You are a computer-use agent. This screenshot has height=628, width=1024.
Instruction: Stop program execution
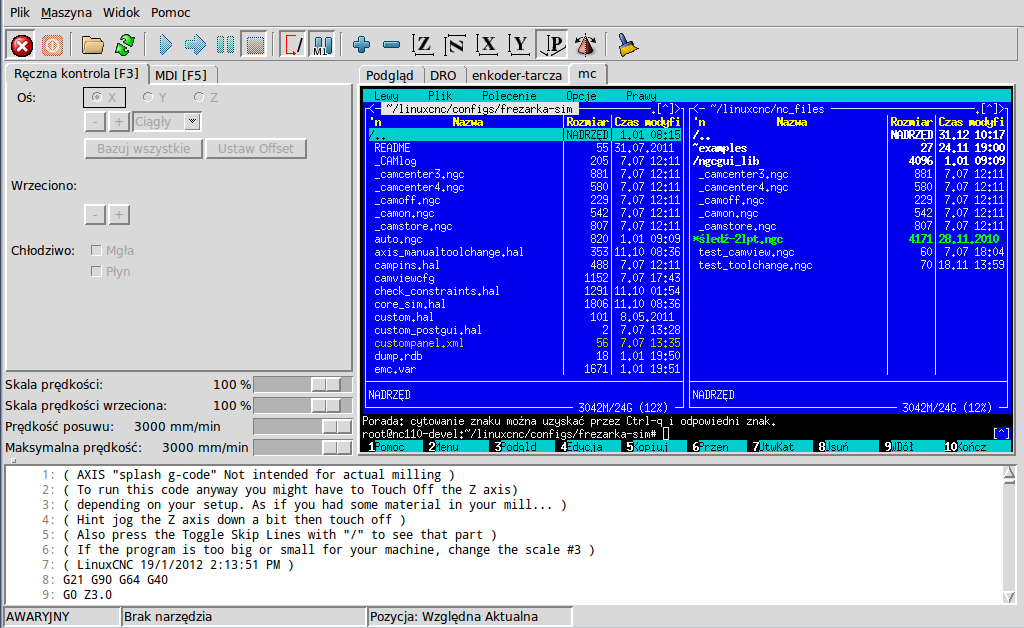click(255, 45)
